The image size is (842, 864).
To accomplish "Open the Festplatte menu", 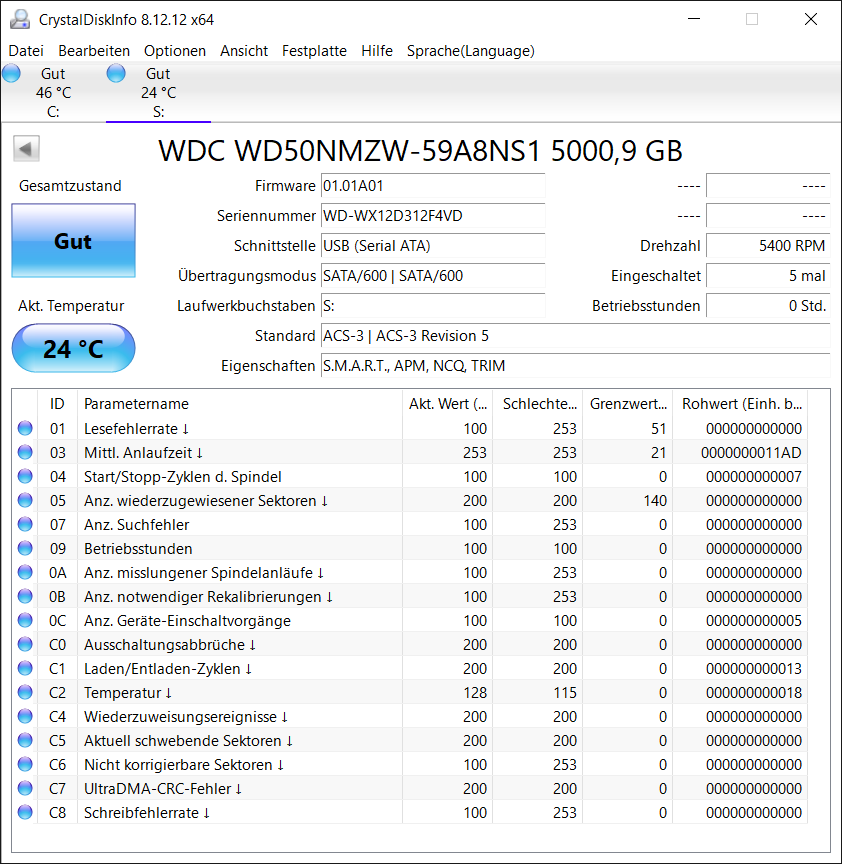I will 314,51.
